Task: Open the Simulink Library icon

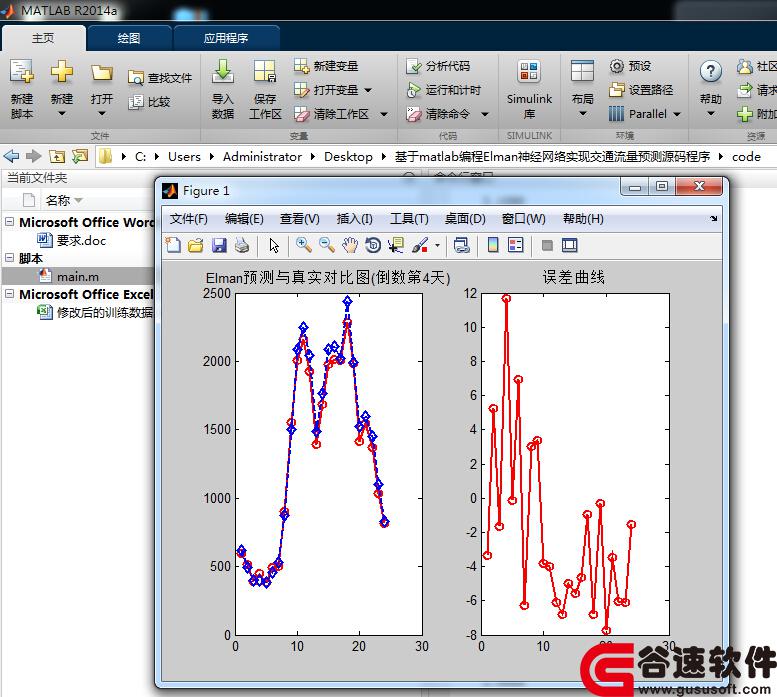Action: [x=529, y=72]
